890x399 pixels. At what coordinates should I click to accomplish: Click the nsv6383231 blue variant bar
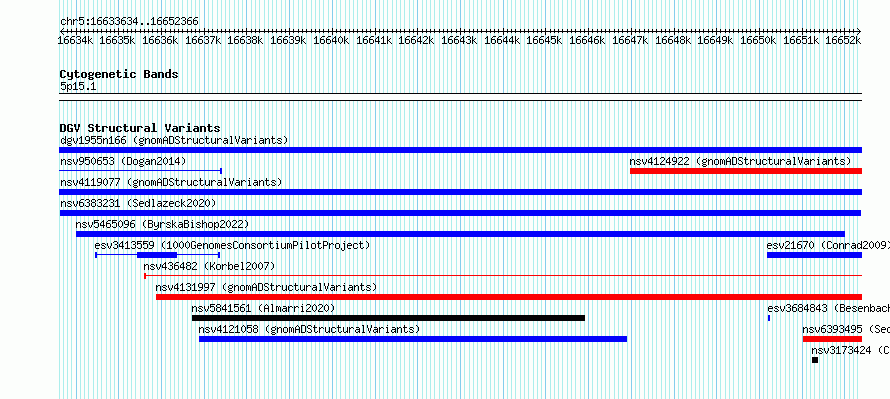pos(460,213)
